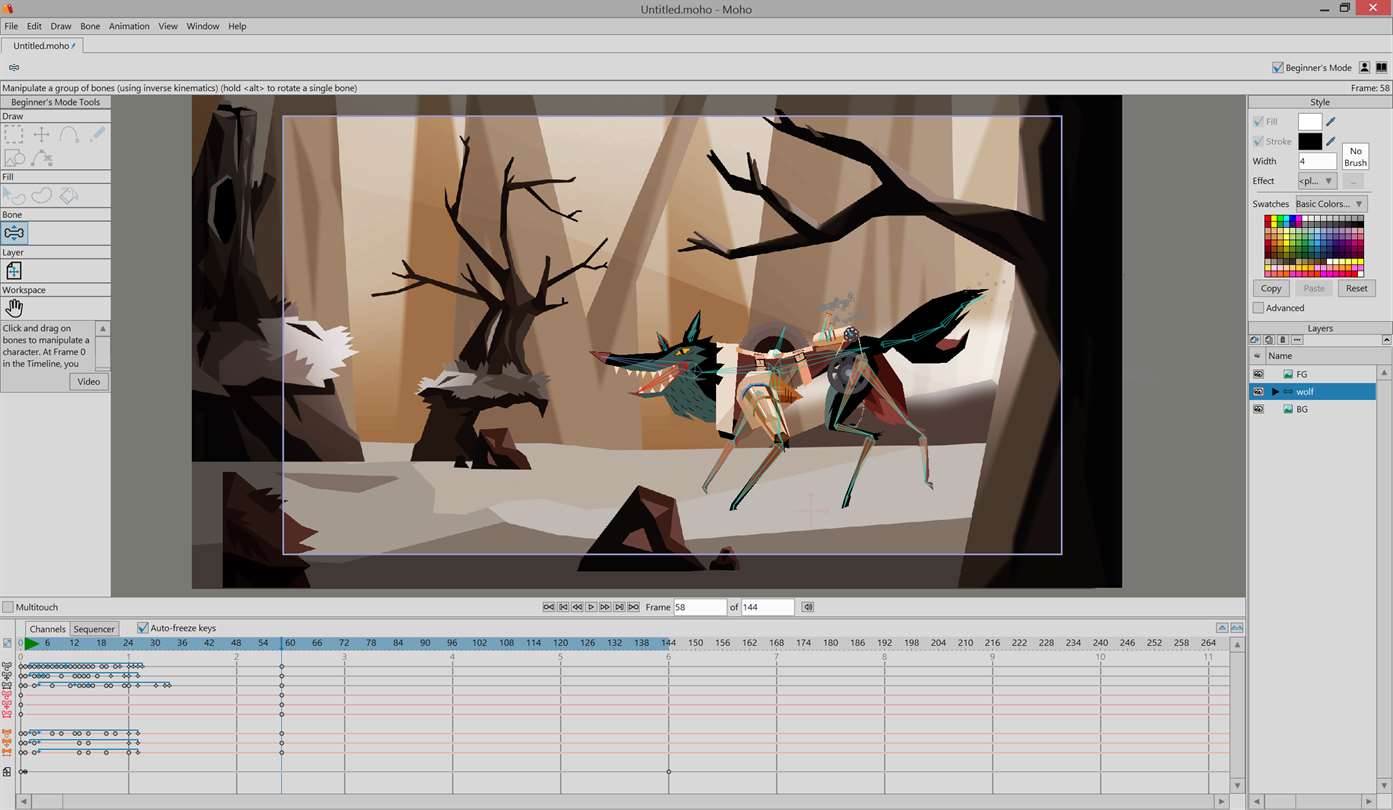The width and height of the screenshot is (1393, 810).
Task: Select the Manipulate Bones tool
Action: coord(14,233)
